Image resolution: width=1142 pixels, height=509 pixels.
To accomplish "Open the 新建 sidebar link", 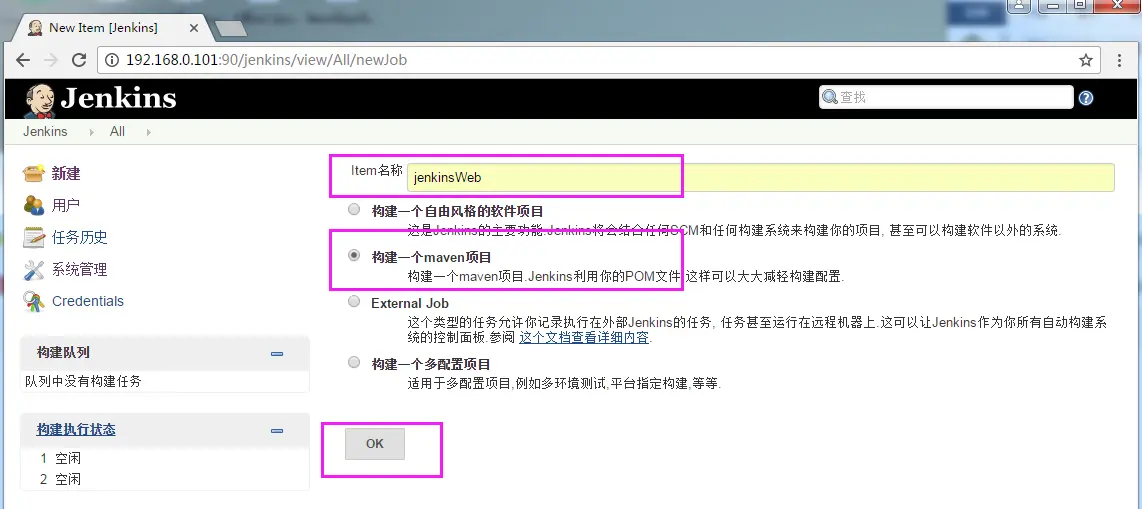I will click(x=66, y=173).
